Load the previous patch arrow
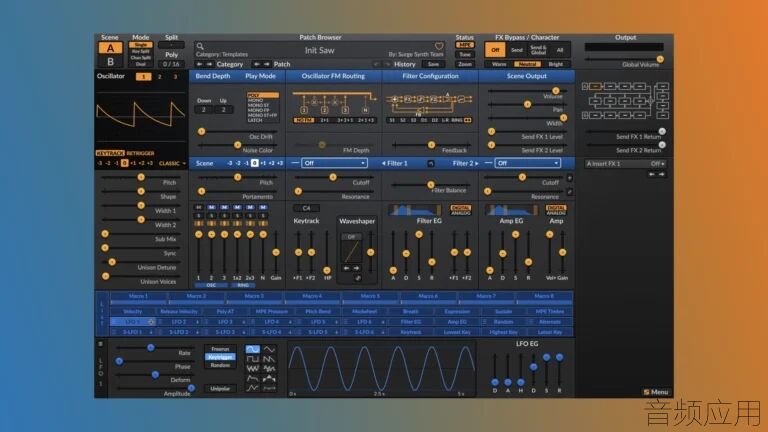 point(257,64)
